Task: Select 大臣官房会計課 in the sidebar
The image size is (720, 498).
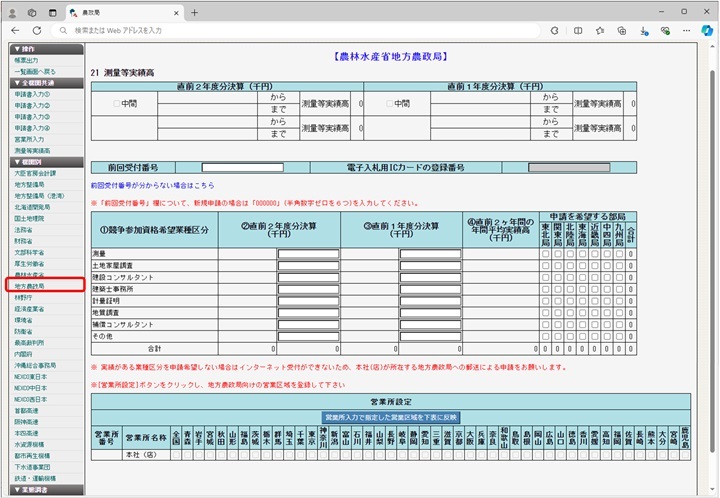Action: click(x=35, y=173)
